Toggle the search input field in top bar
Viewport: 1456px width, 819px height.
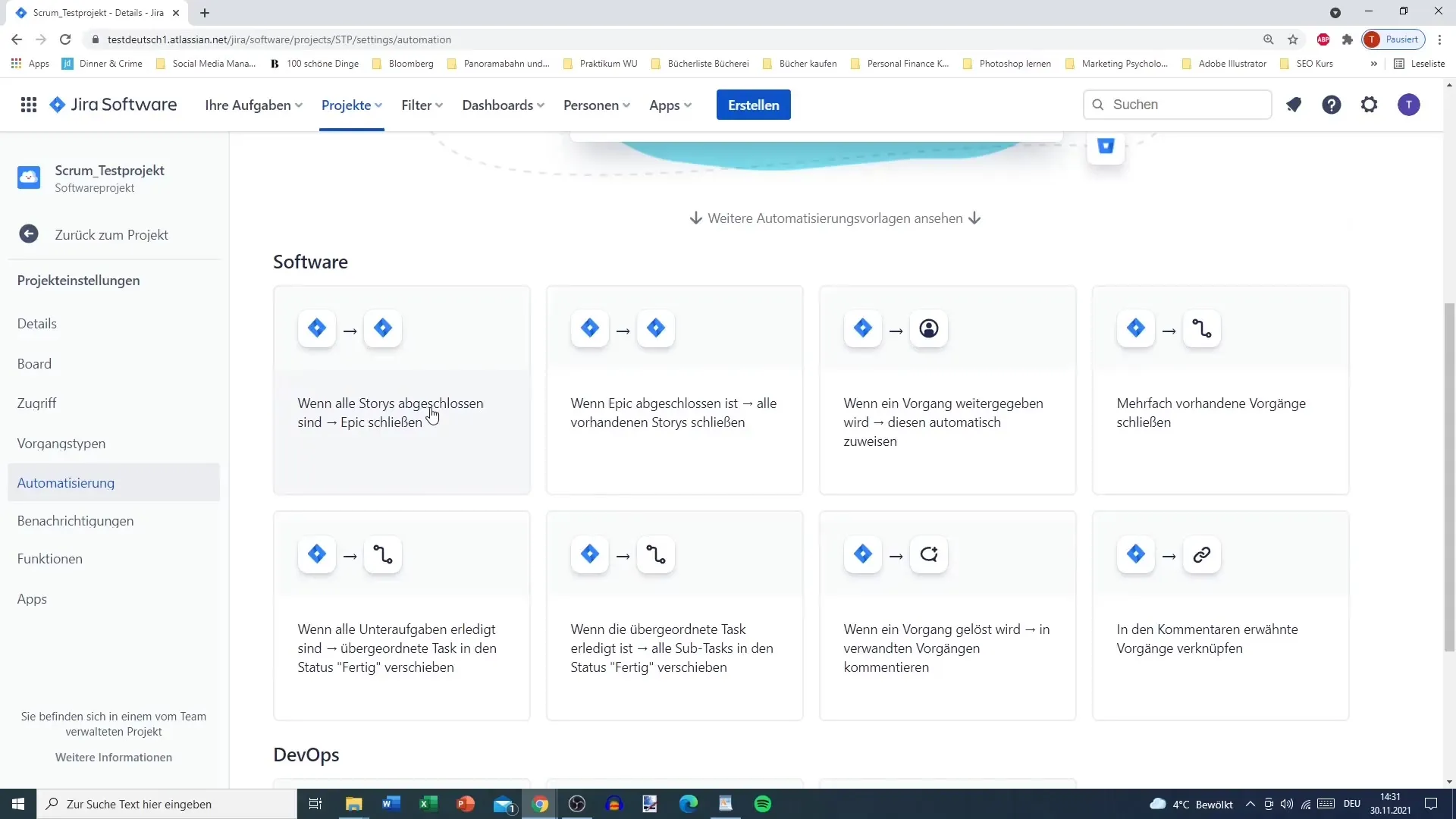pyautogui.click(x=1179, y=104)
